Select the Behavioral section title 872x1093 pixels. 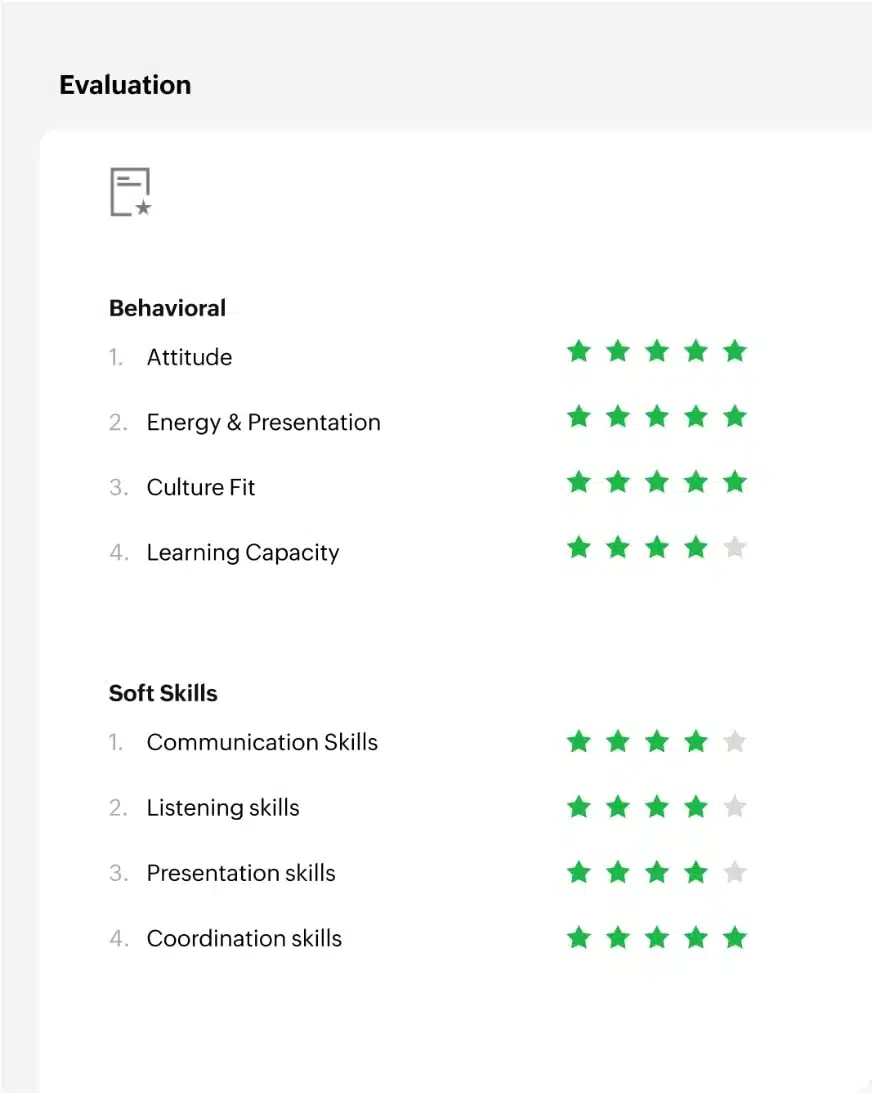167,308
